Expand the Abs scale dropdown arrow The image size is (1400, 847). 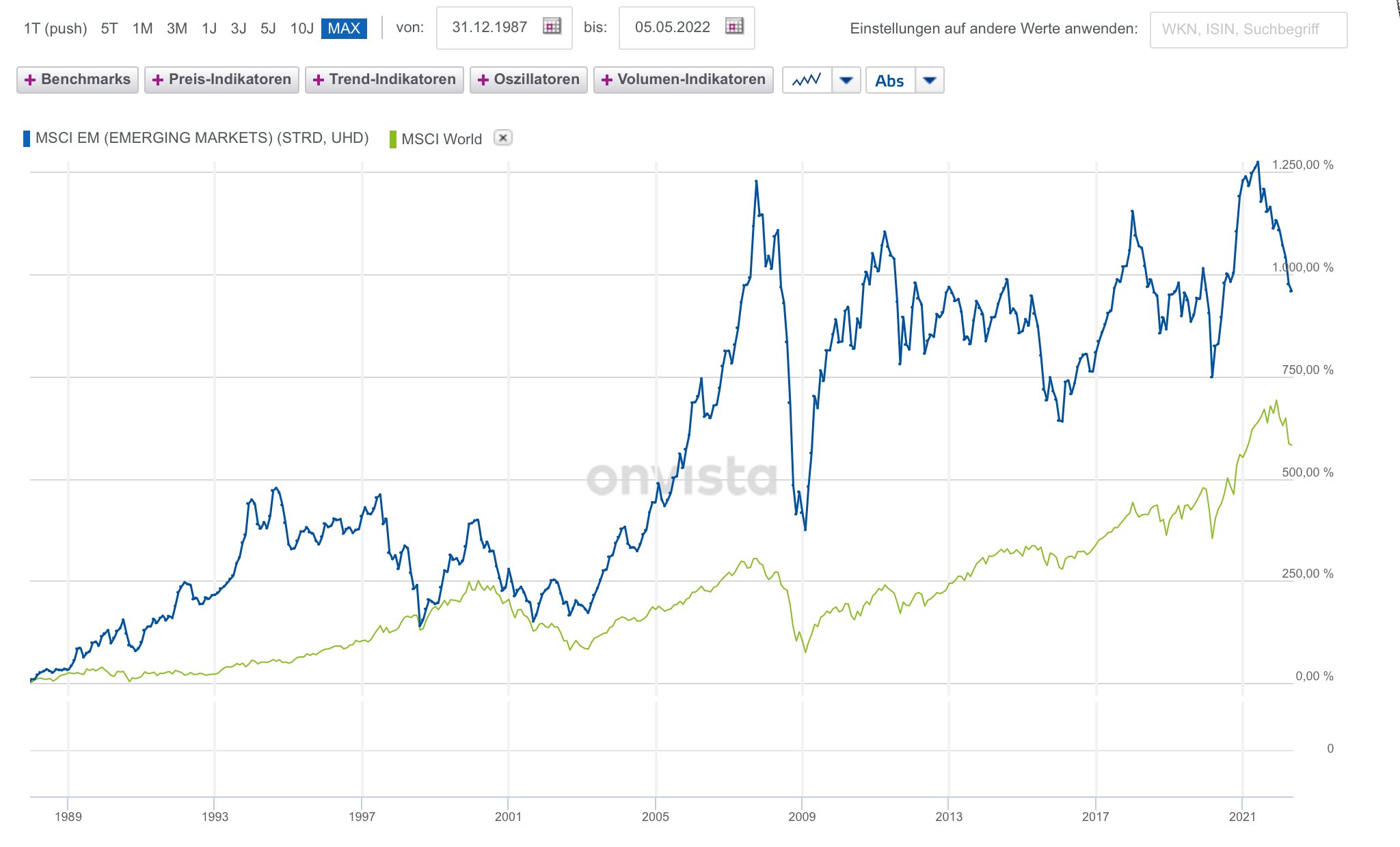tap(929, 80)
